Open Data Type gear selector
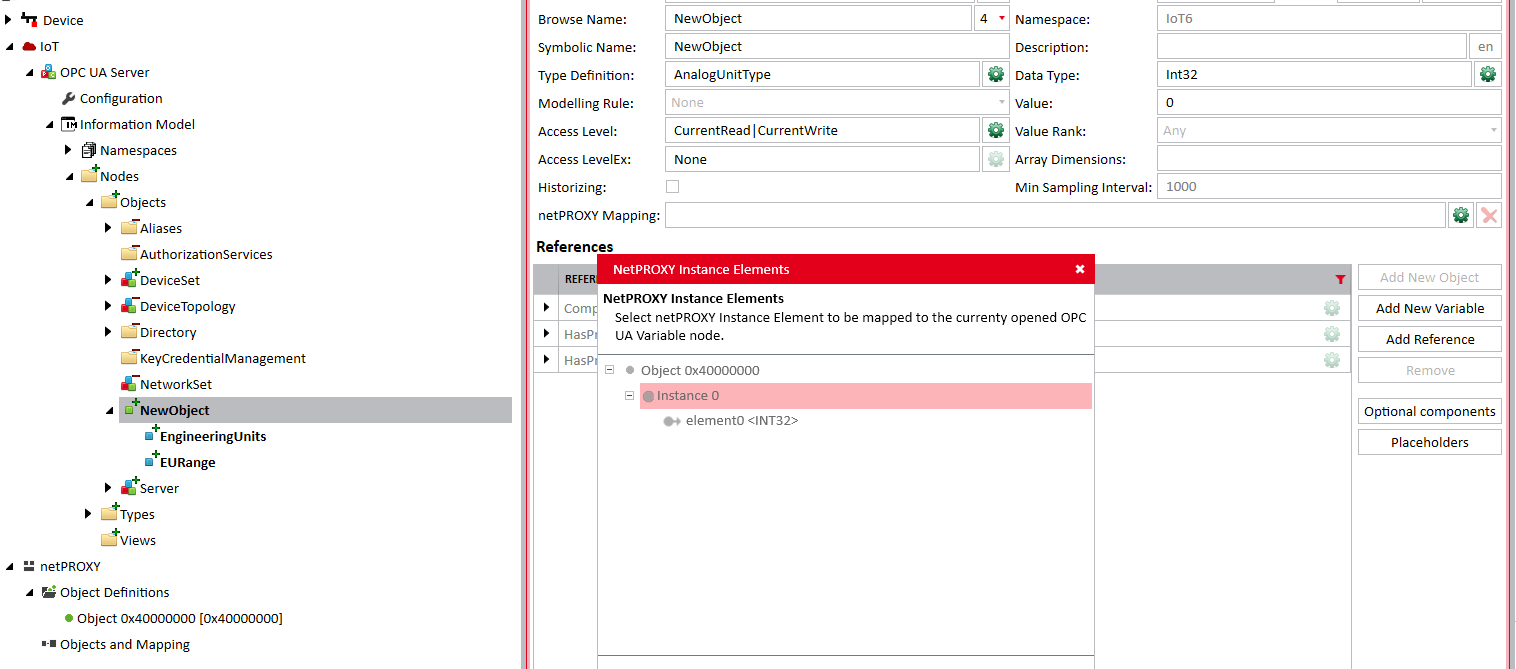The width and height of the screenshot is (1516, 669). click(1488, 74)
